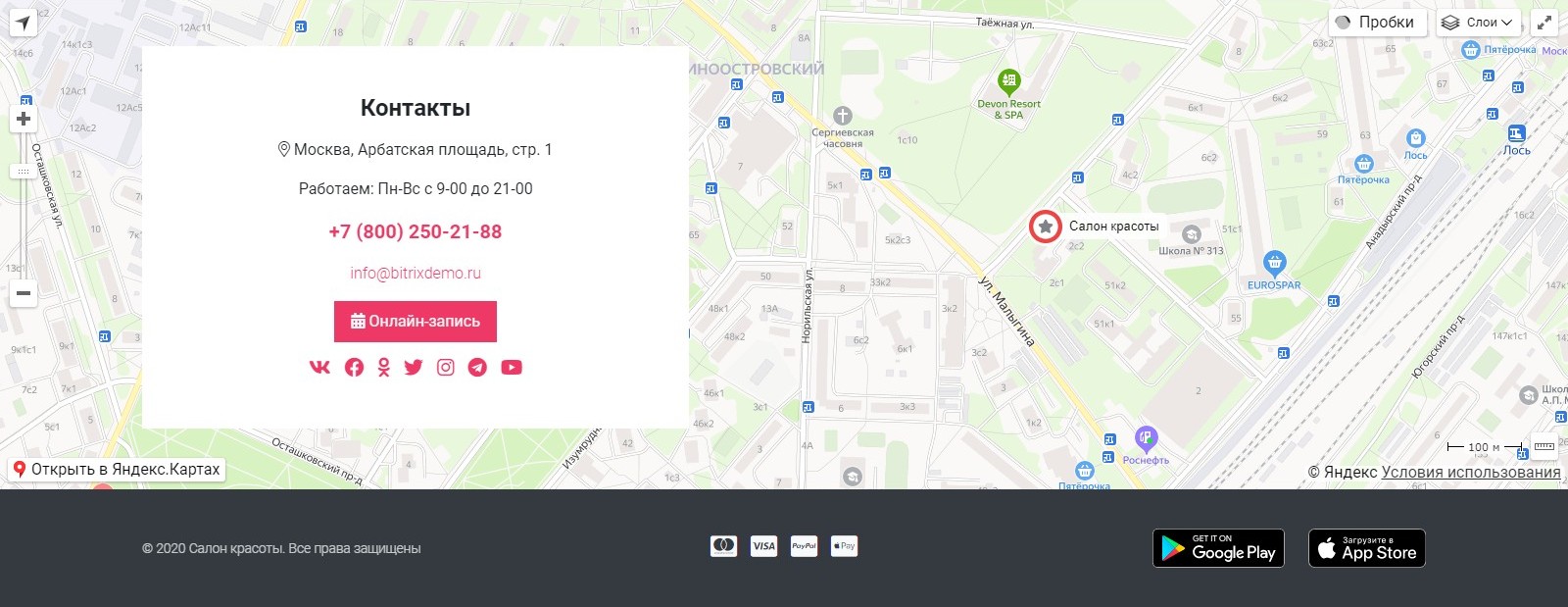The height and width of the screenshot is (607, 1568).
Task: Click the Odnoklassniki social icon
Action: coord(384,367)
